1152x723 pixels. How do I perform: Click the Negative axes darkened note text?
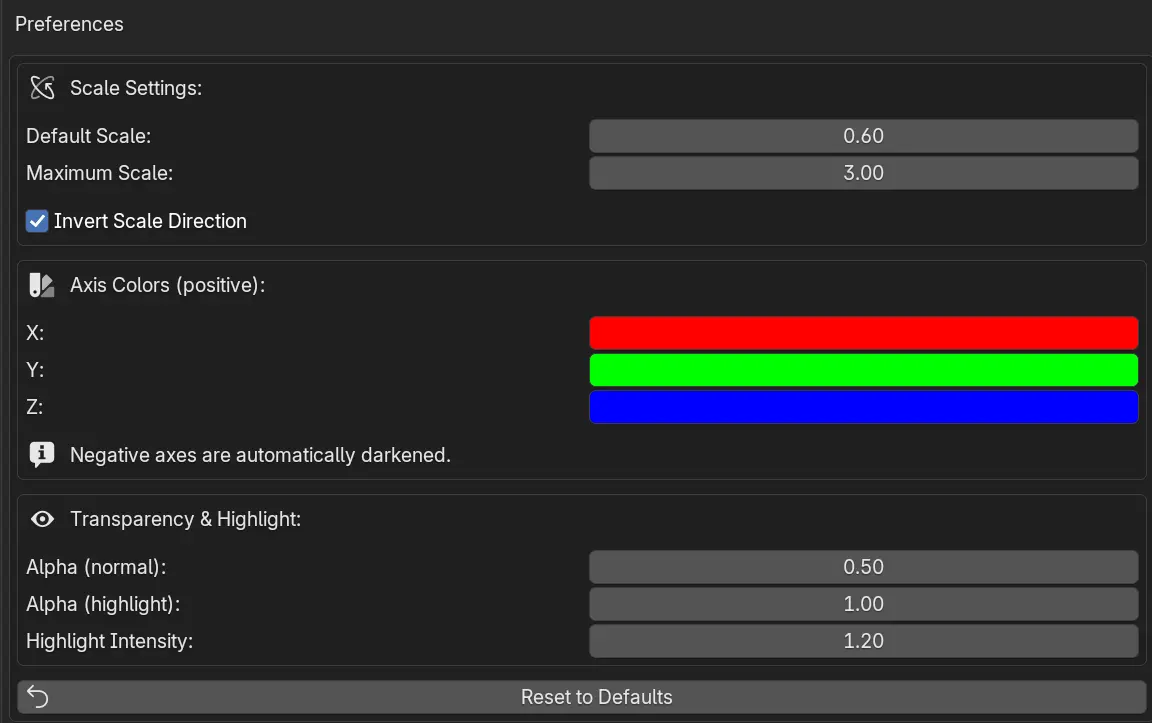click(260, 455)
